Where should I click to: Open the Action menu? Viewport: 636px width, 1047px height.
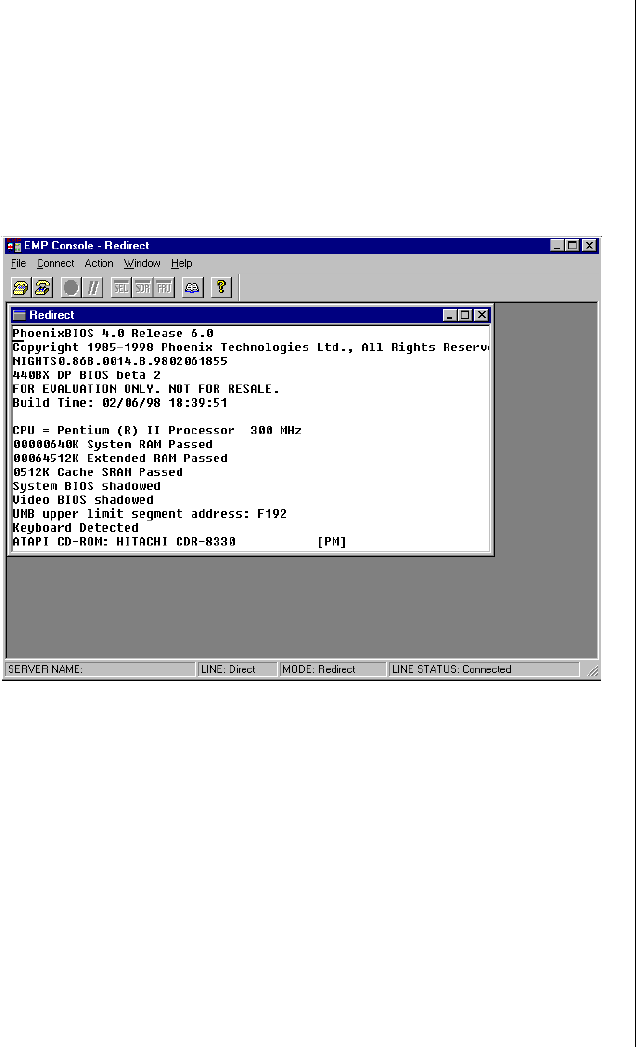point(99,264)
